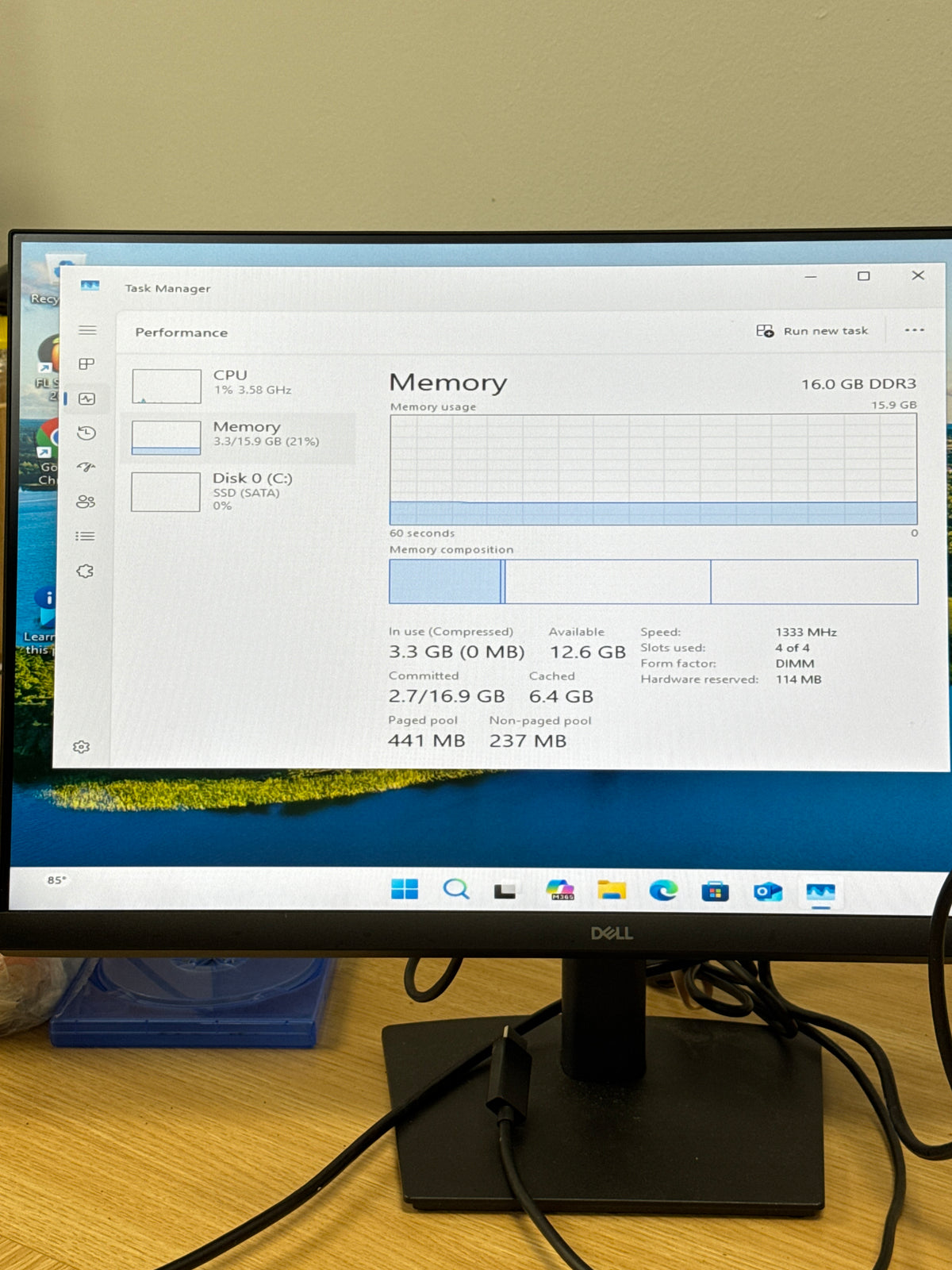Select the Performance page icon in sidebar
The width and height of the screenshot is (952, 1270).
[86, 398]
